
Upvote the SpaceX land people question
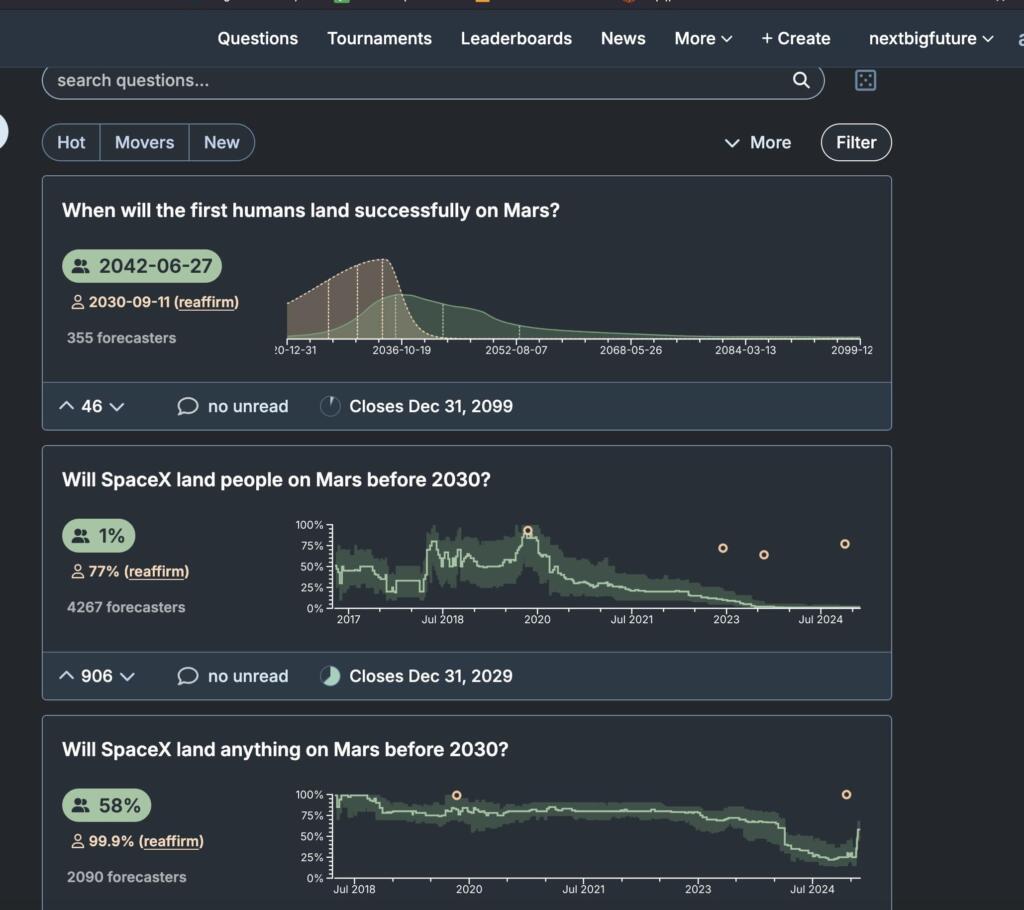coord(67,676)
